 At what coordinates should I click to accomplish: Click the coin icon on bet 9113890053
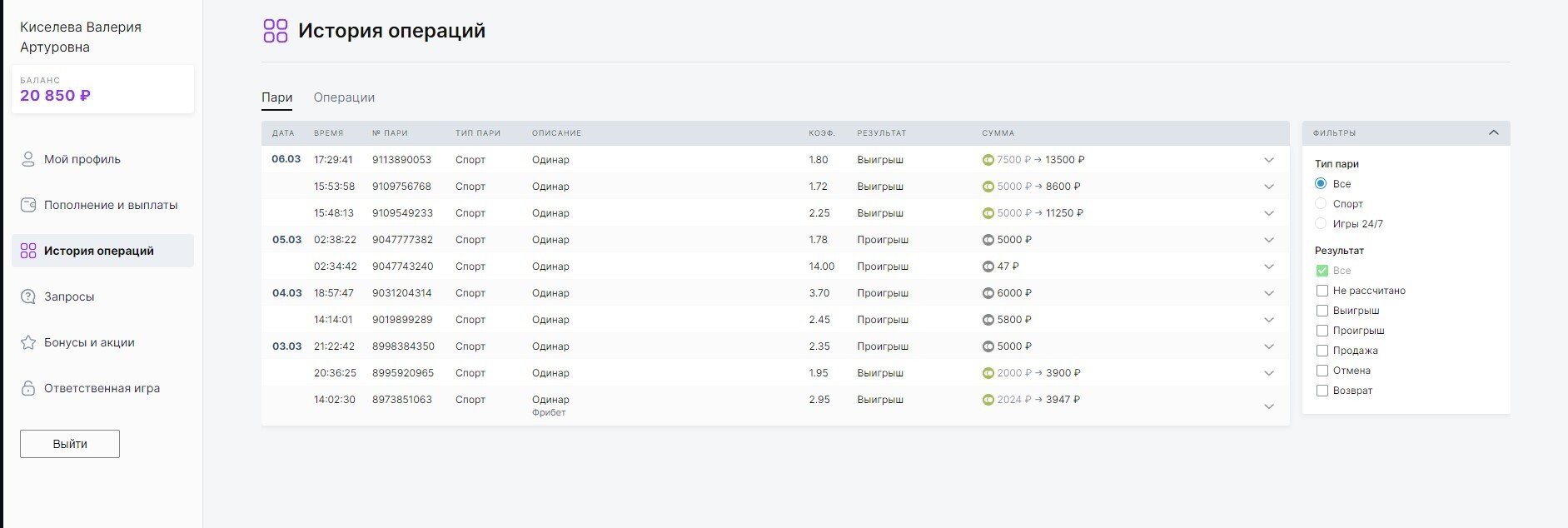click(x=988, y=160)
